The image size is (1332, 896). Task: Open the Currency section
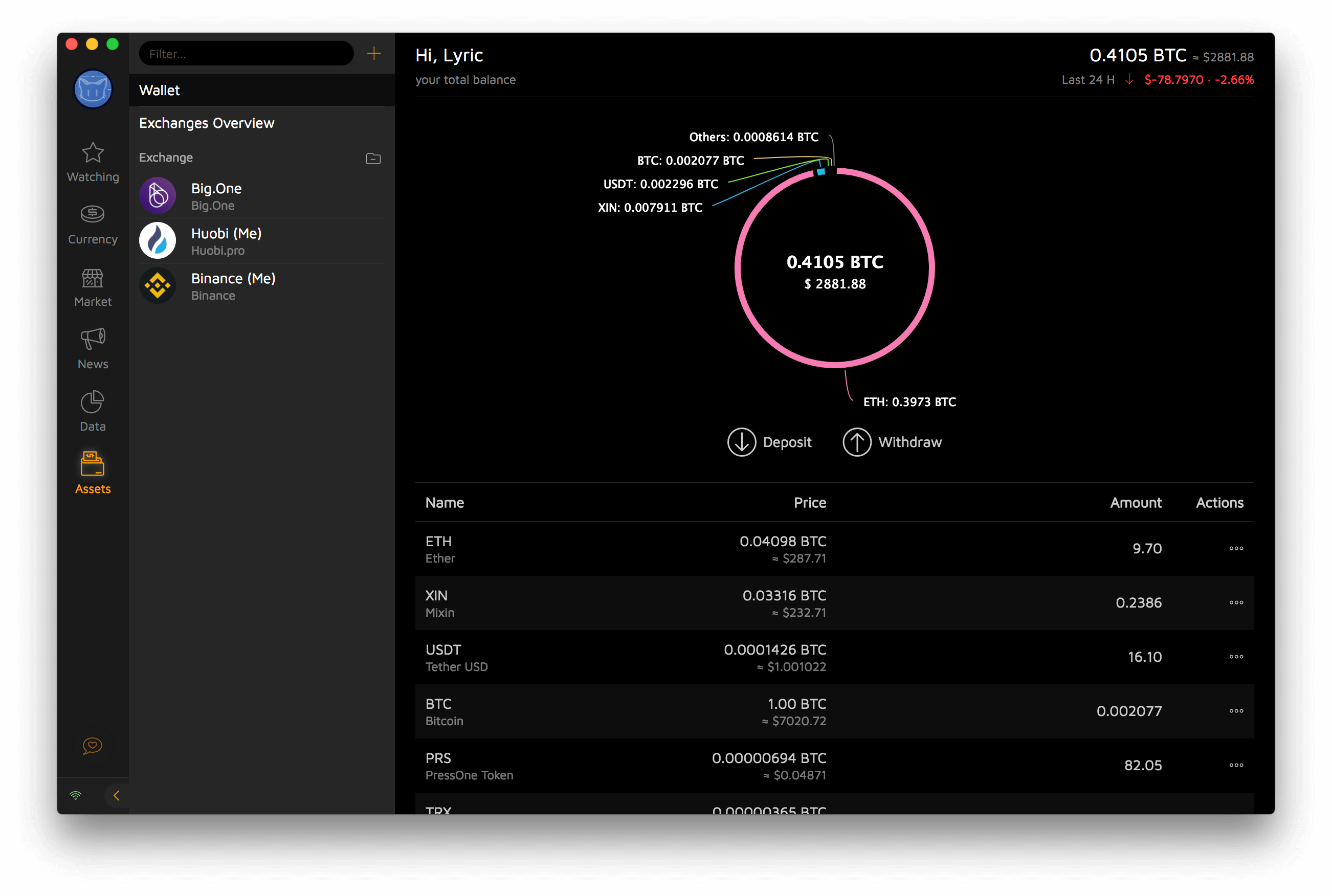tap(93, 214)
